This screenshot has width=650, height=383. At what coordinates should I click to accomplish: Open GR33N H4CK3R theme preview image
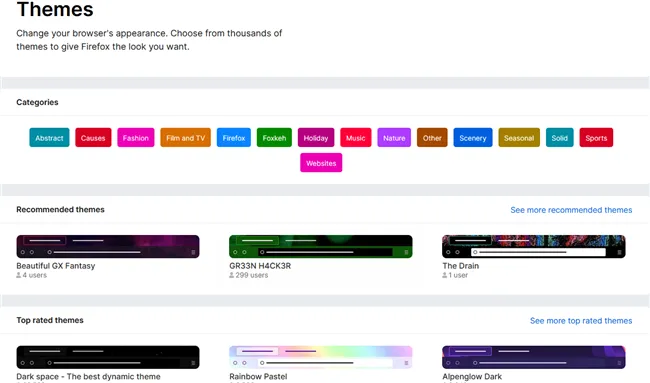[321, 246]
